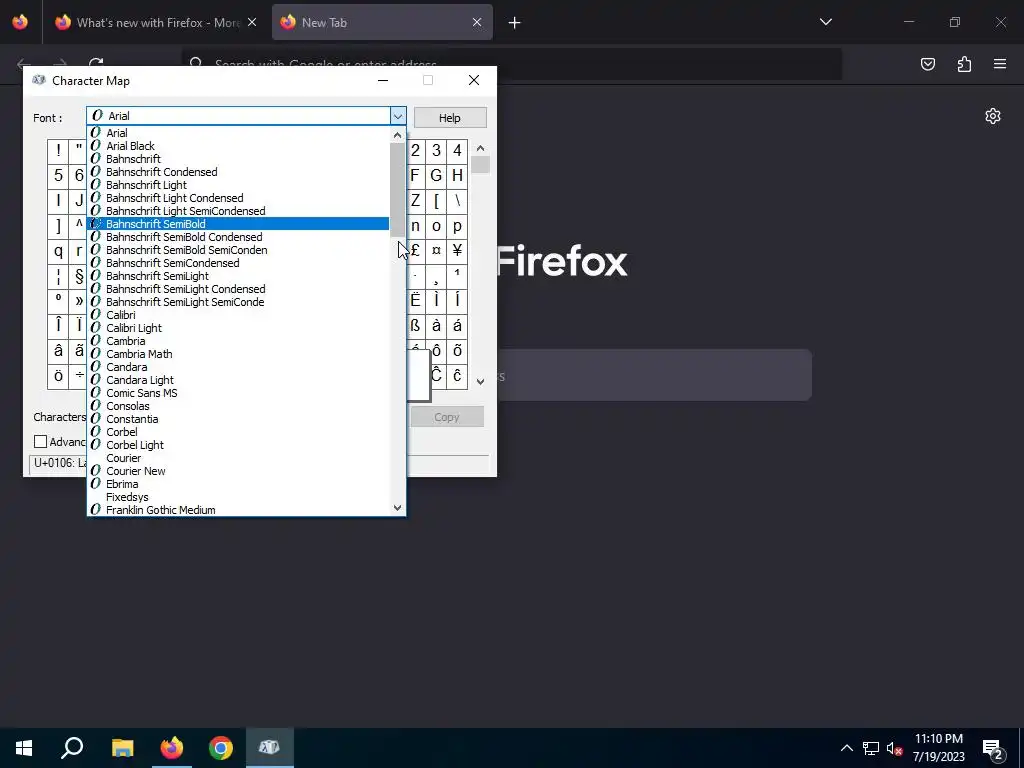Viewport: 1024px width, 768px height.
Task: Click the Firefox View icon at tab strip start
Action: coord(20,22)
